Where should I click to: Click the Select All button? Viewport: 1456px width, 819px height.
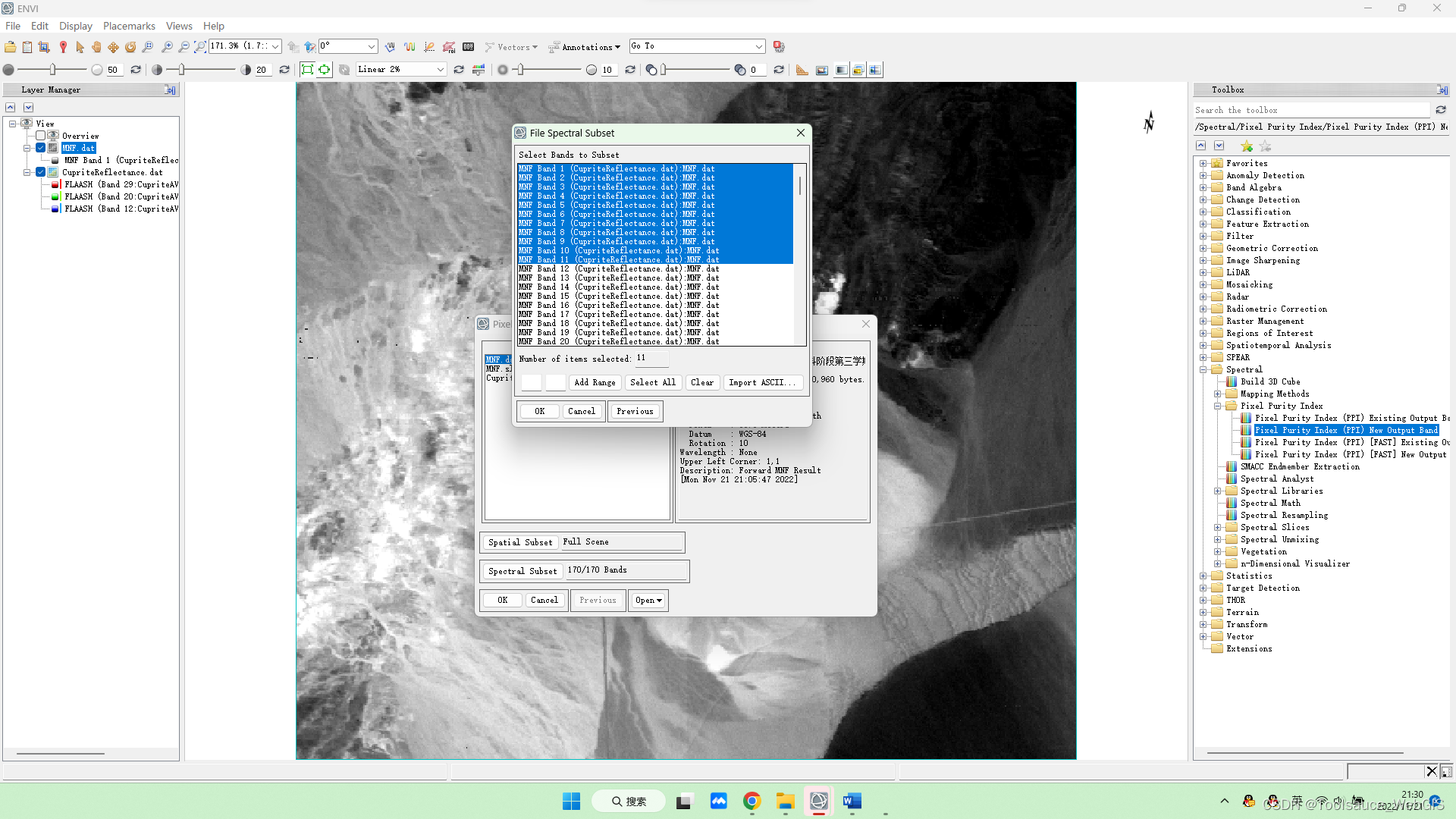click(652, 382)
